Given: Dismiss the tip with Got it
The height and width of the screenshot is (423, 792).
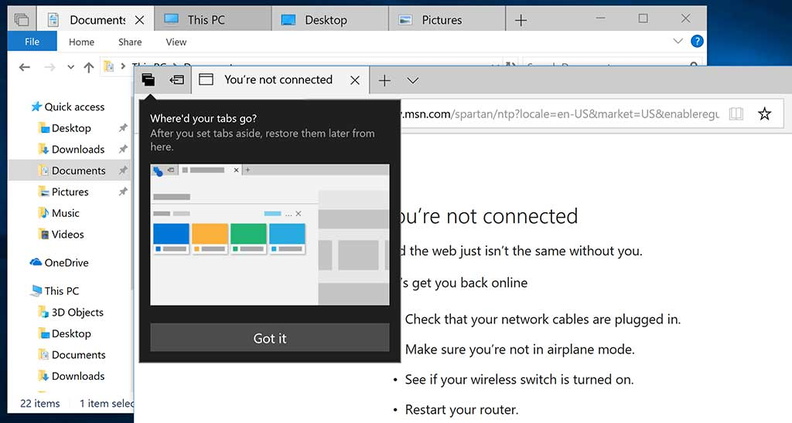Looking at the screenshot, I should click(x=270, y=338).
